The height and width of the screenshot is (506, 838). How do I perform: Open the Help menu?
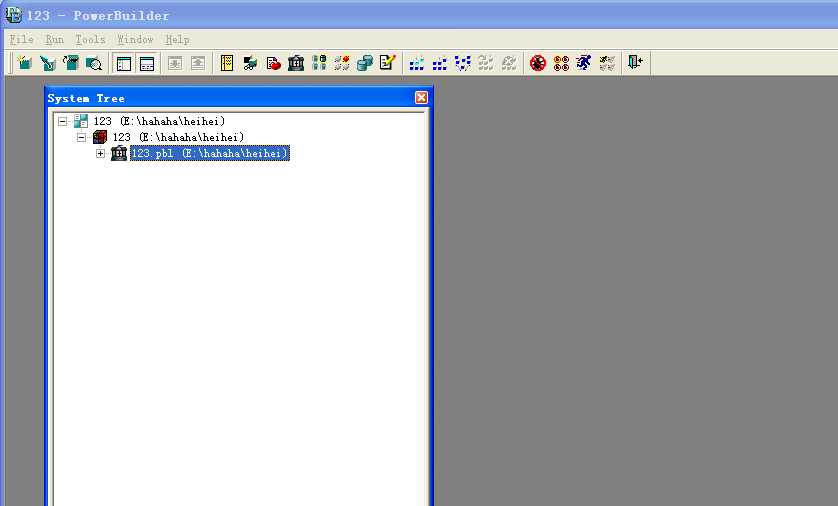tap(177, 40)
